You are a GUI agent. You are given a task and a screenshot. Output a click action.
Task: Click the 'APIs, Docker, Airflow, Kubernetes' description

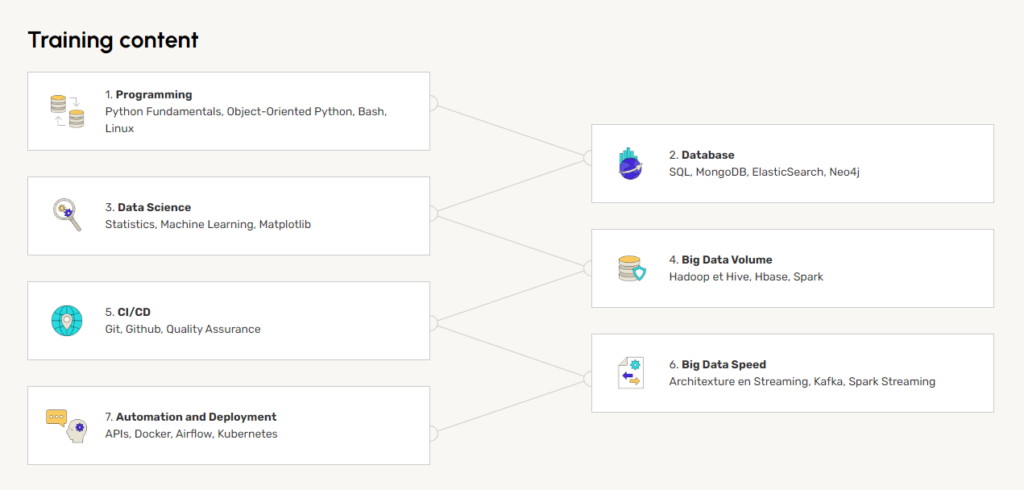coord(191,434)
